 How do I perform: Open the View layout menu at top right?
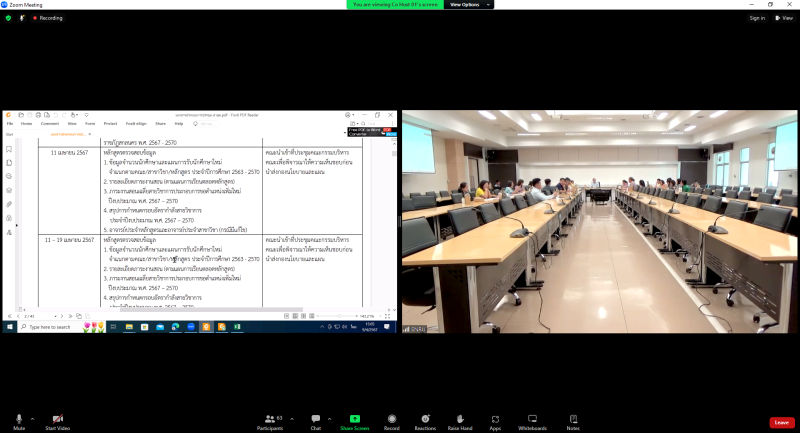785,18
